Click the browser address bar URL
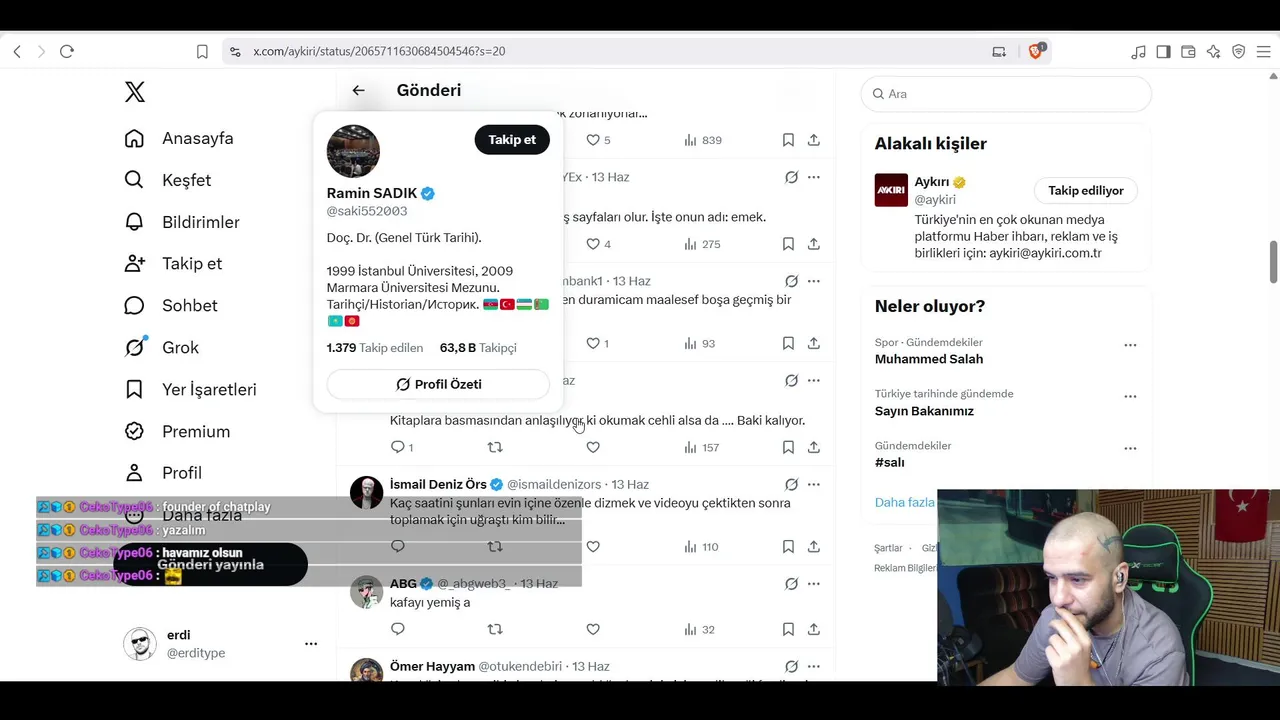 coord(379,51)
